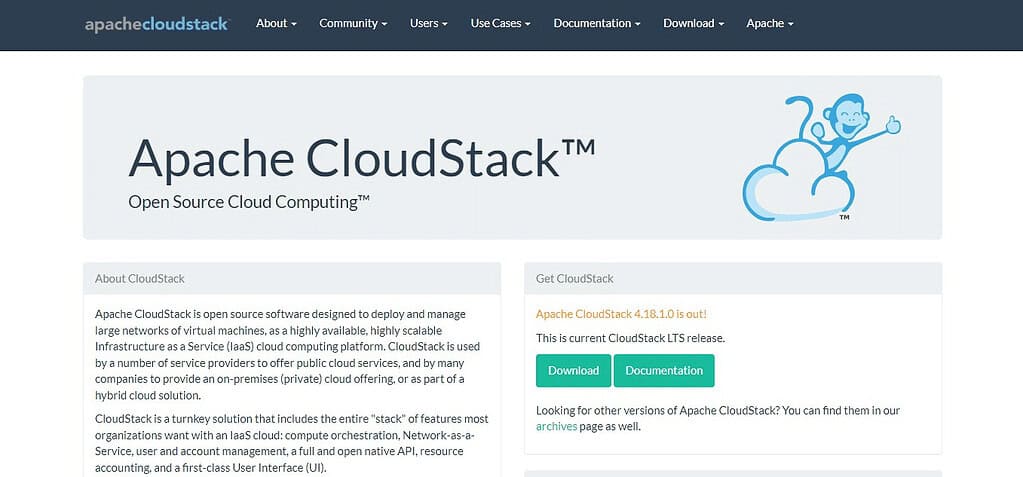Follow the archives link
This screenshot has width=1023, height=477.
coord(557,427)
